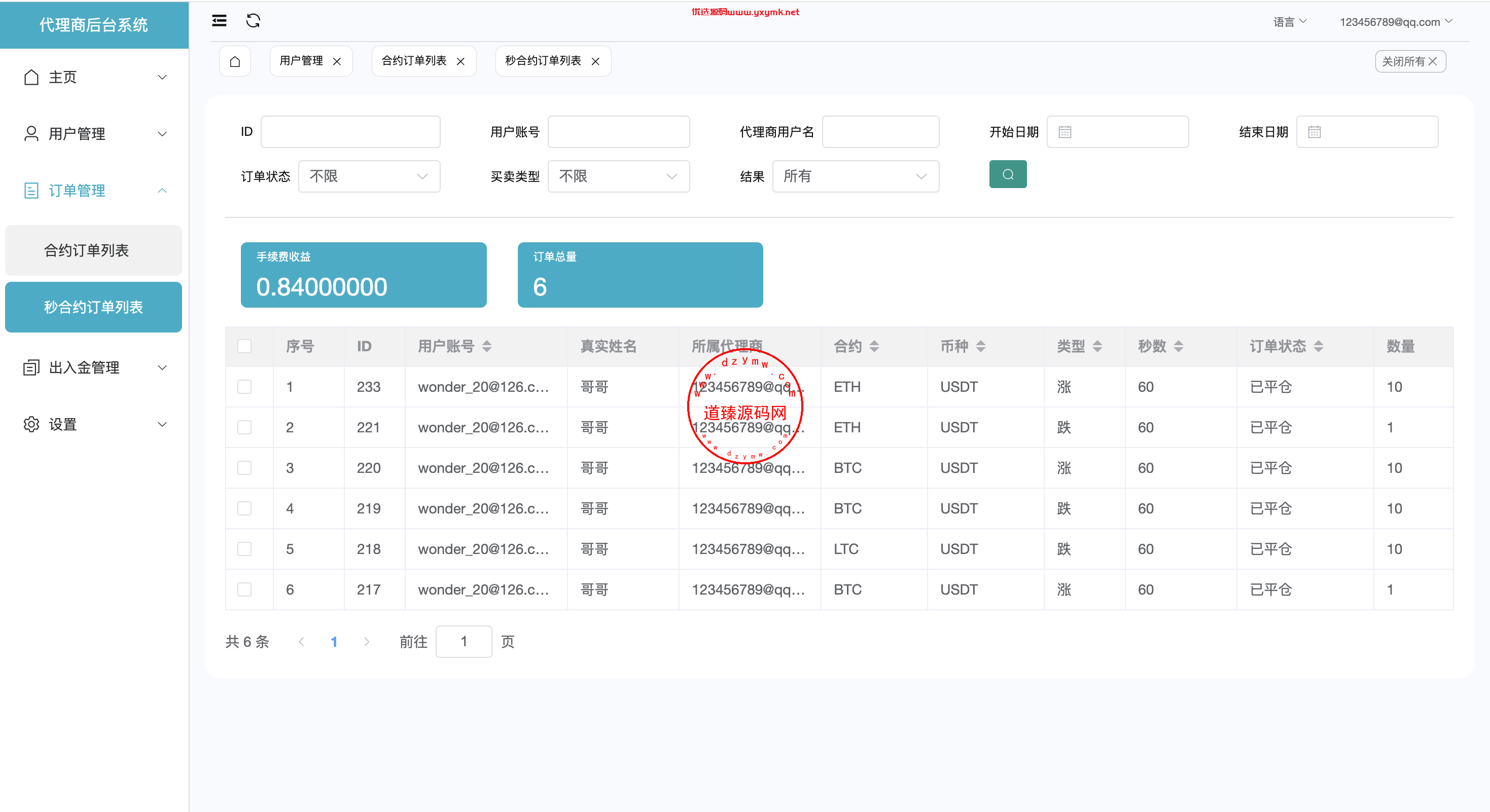This screenshot has width=1490, height=812.
Task: Sort by 合约 column
Action: (874, 346)
